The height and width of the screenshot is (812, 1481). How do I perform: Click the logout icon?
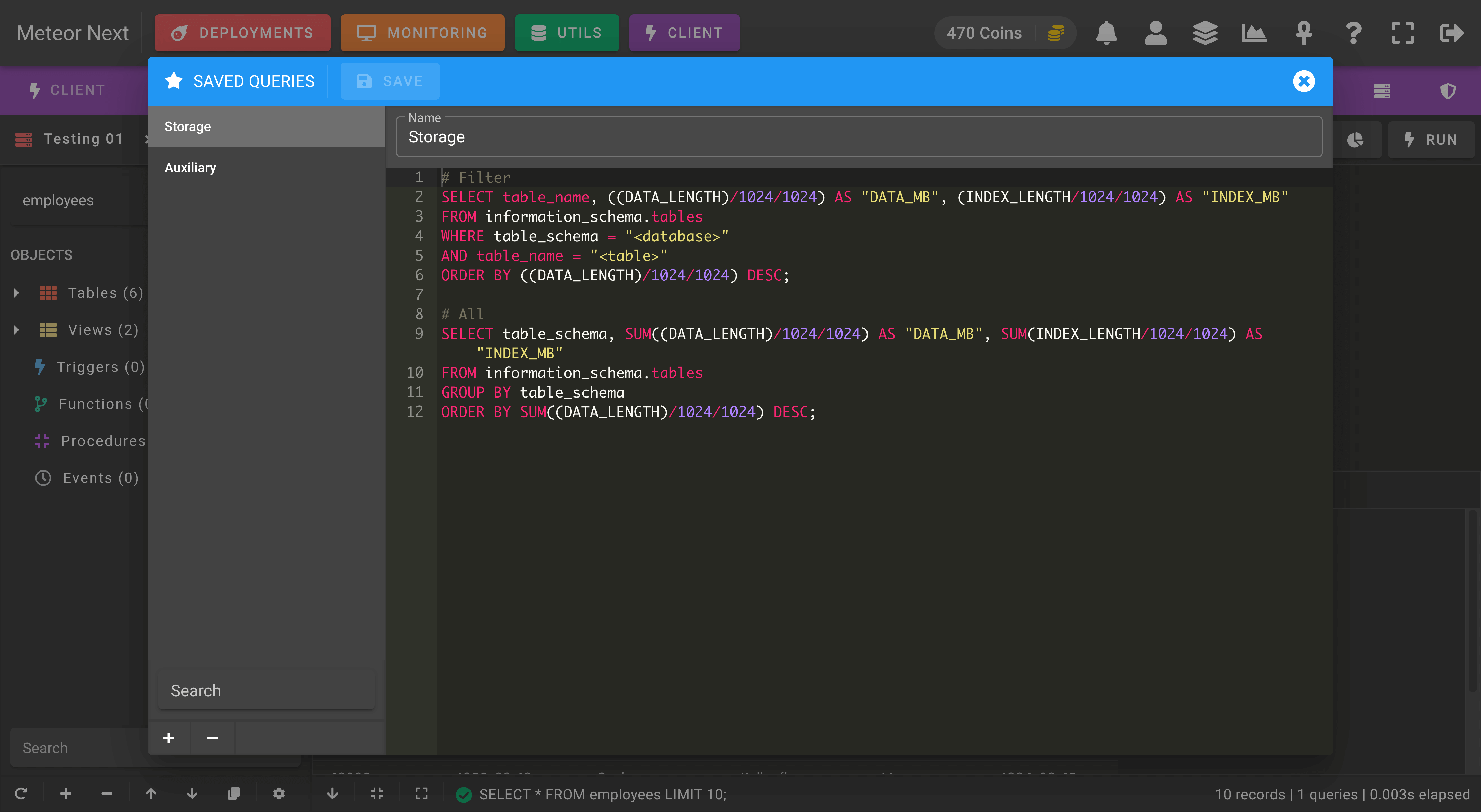coord(1452,33)
